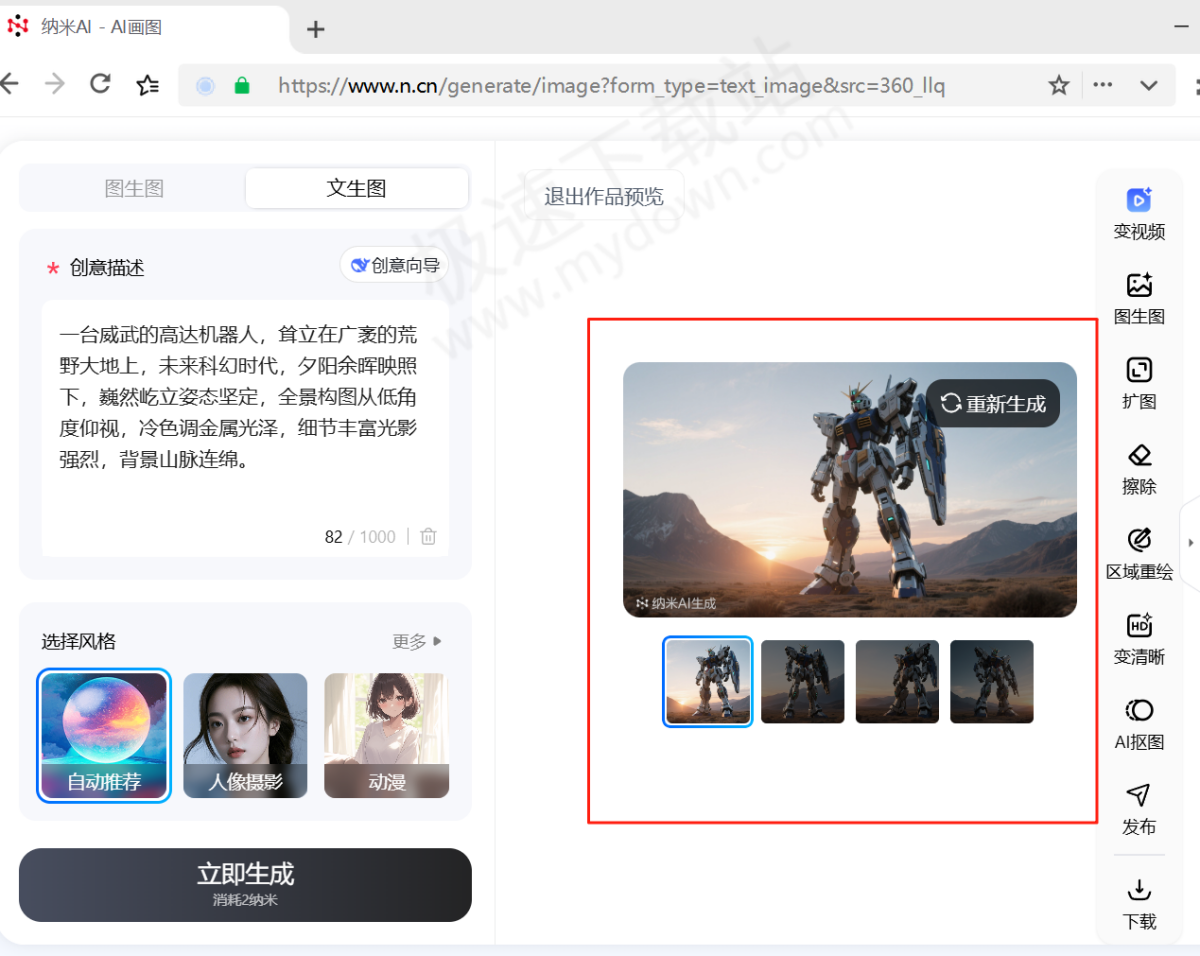This screenshot has width=1200, height=956.
Task: Enable the 自动推荐 style option
Action: 103,735
